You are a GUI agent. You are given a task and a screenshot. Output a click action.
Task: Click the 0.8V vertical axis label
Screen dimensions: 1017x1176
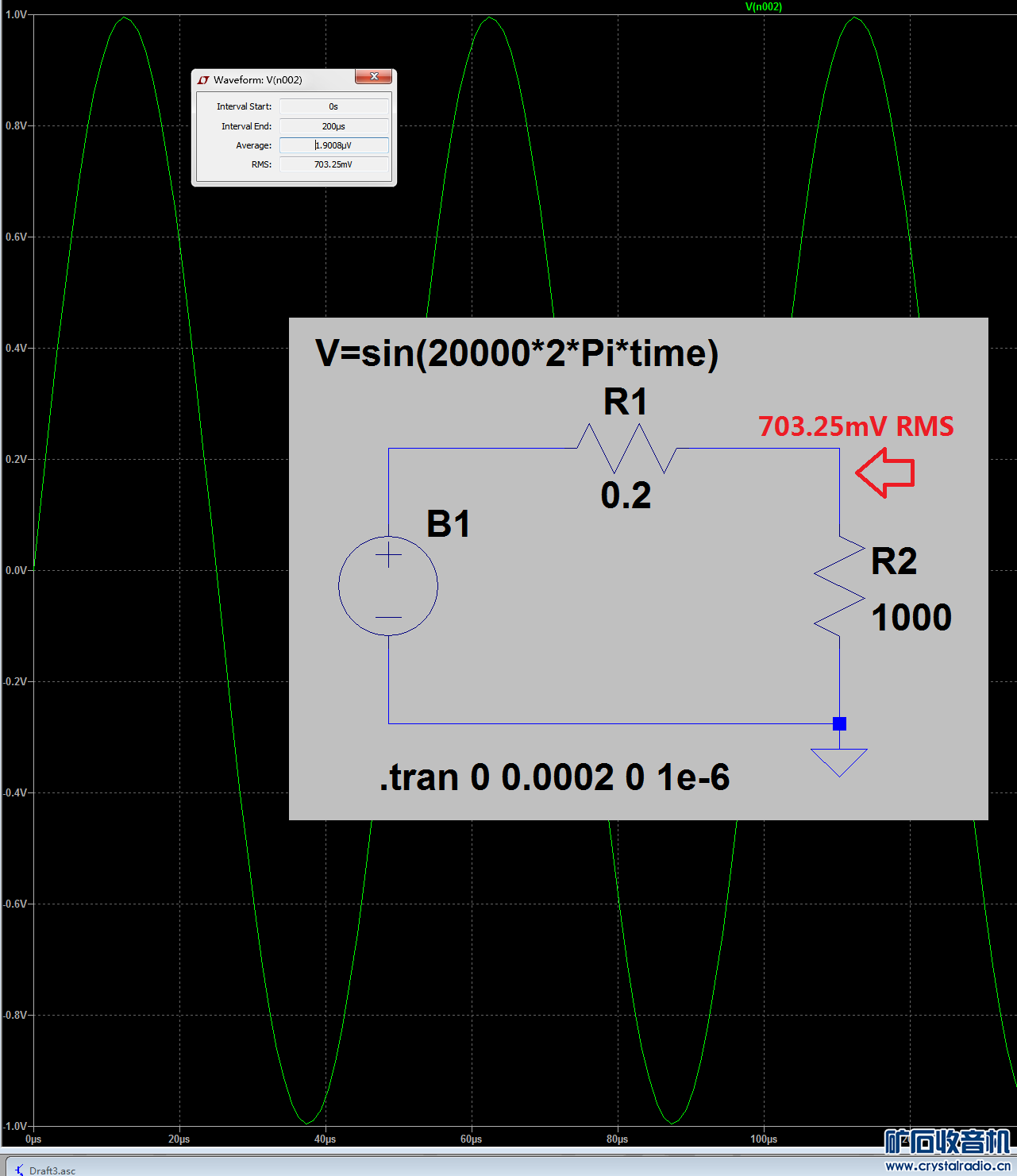16,126
